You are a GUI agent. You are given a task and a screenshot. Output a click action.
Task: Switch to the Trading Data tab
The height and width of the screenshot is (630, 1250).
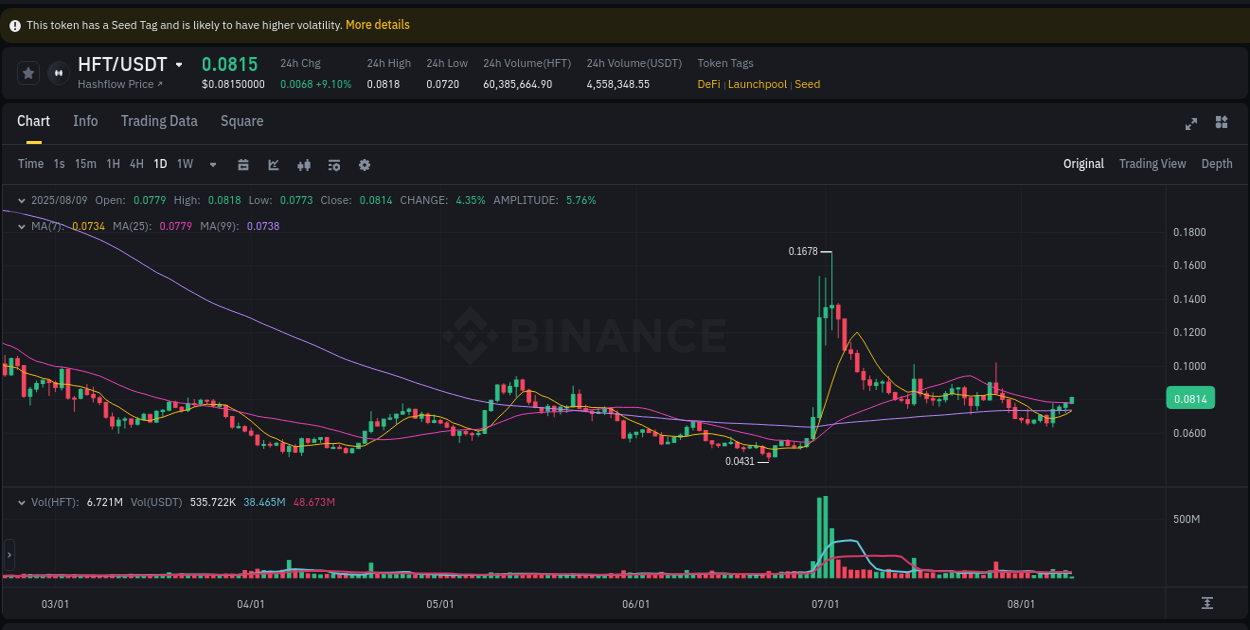(x=159, y=121)
